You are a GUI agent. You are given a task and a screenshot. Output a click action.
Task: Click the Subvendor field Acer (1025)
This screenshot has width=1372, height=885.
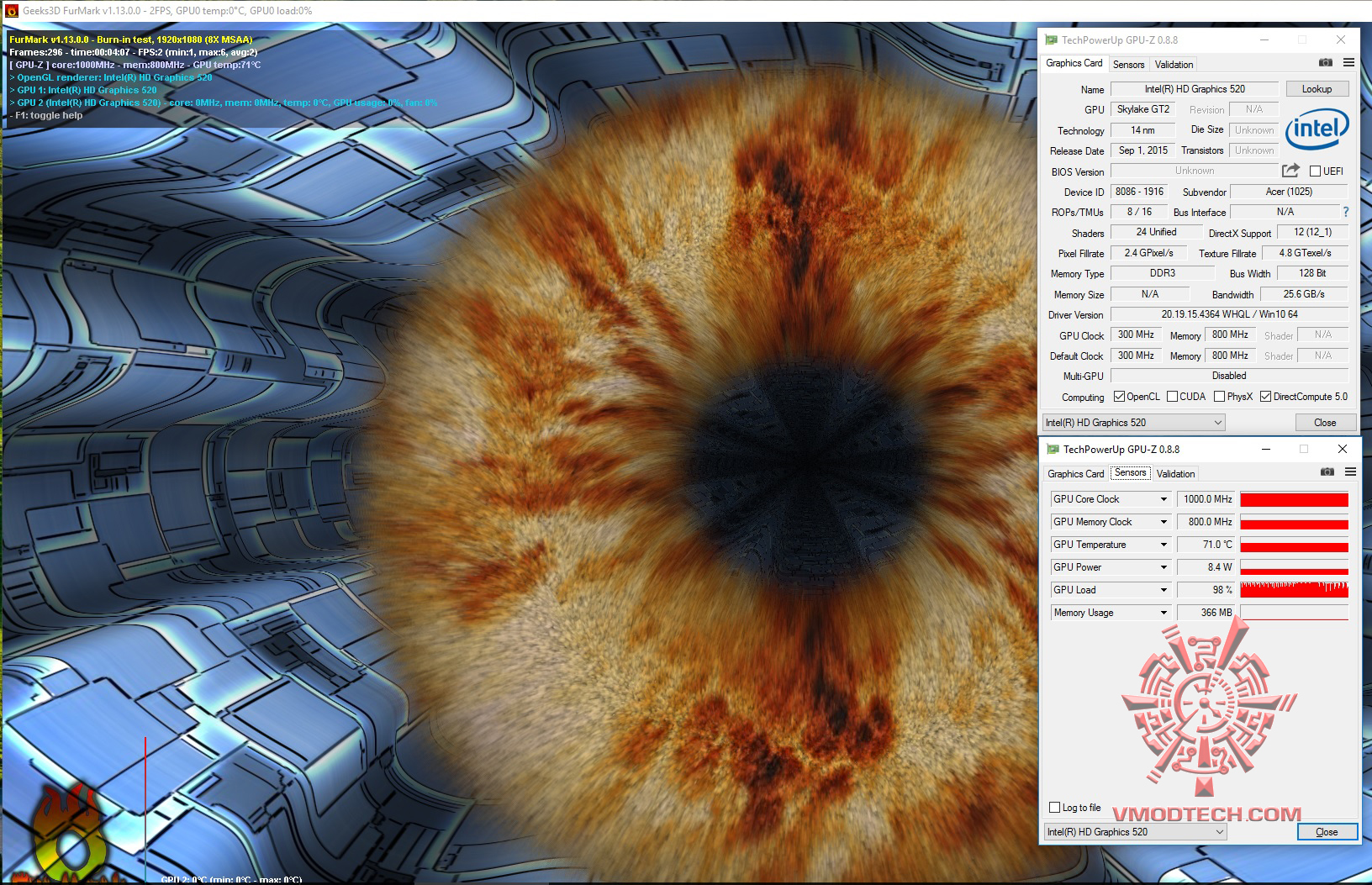click(1289, 192)
